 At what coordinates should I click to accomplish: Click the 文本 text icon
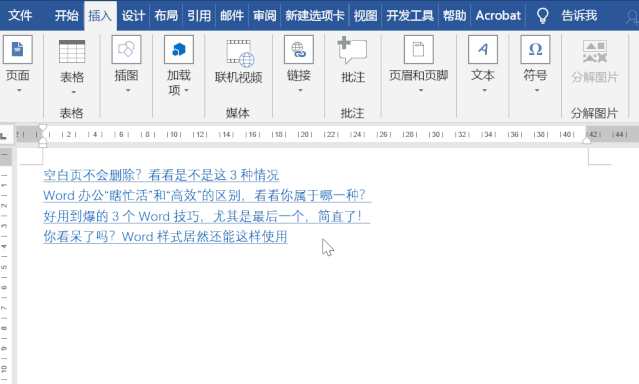pos(483,49)
